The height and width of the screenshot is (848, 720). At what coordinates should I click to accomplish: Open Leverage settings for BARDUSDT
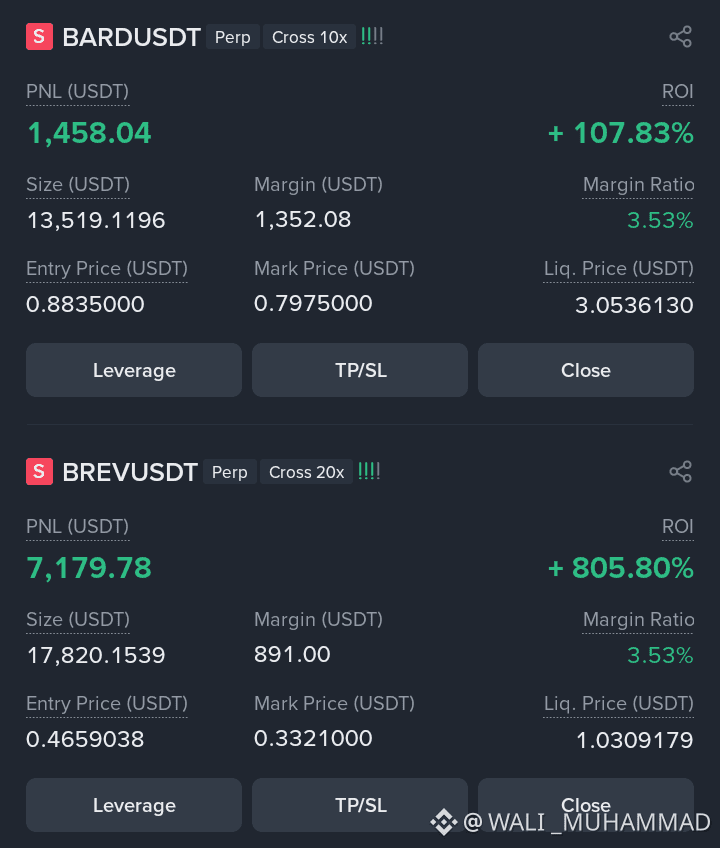tap(134, 370)
